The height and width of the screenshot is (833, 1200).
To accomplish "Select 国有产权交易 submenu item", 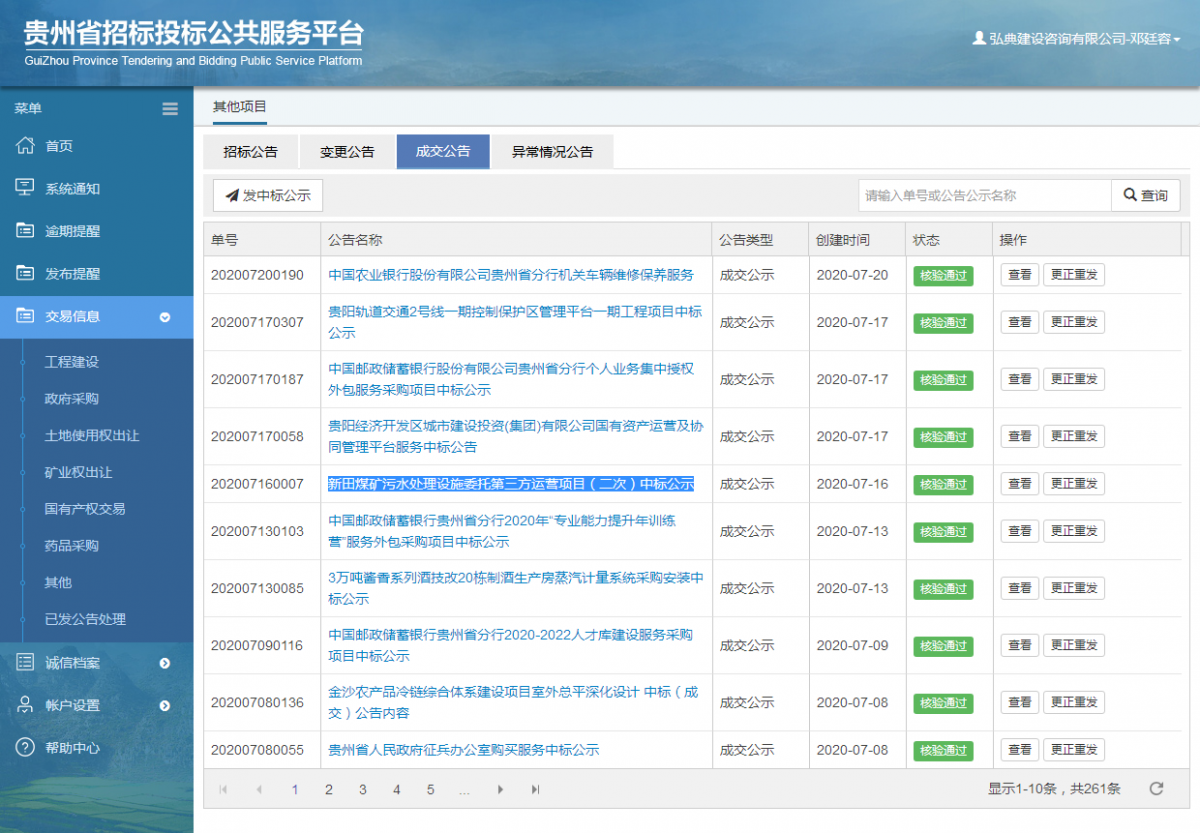I will (x=85, y=509).
